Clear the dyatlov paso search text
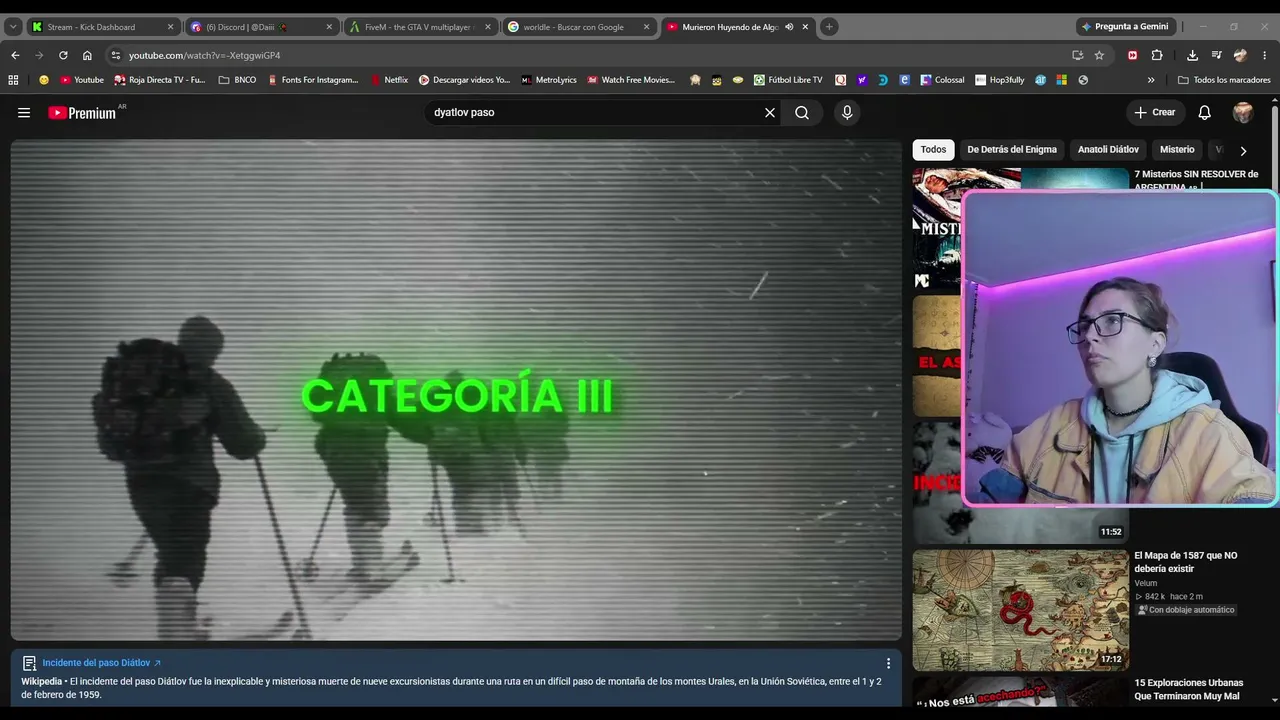Image resolution: width=1280 pixels, height=720 pixels. [x=770, y=113]
